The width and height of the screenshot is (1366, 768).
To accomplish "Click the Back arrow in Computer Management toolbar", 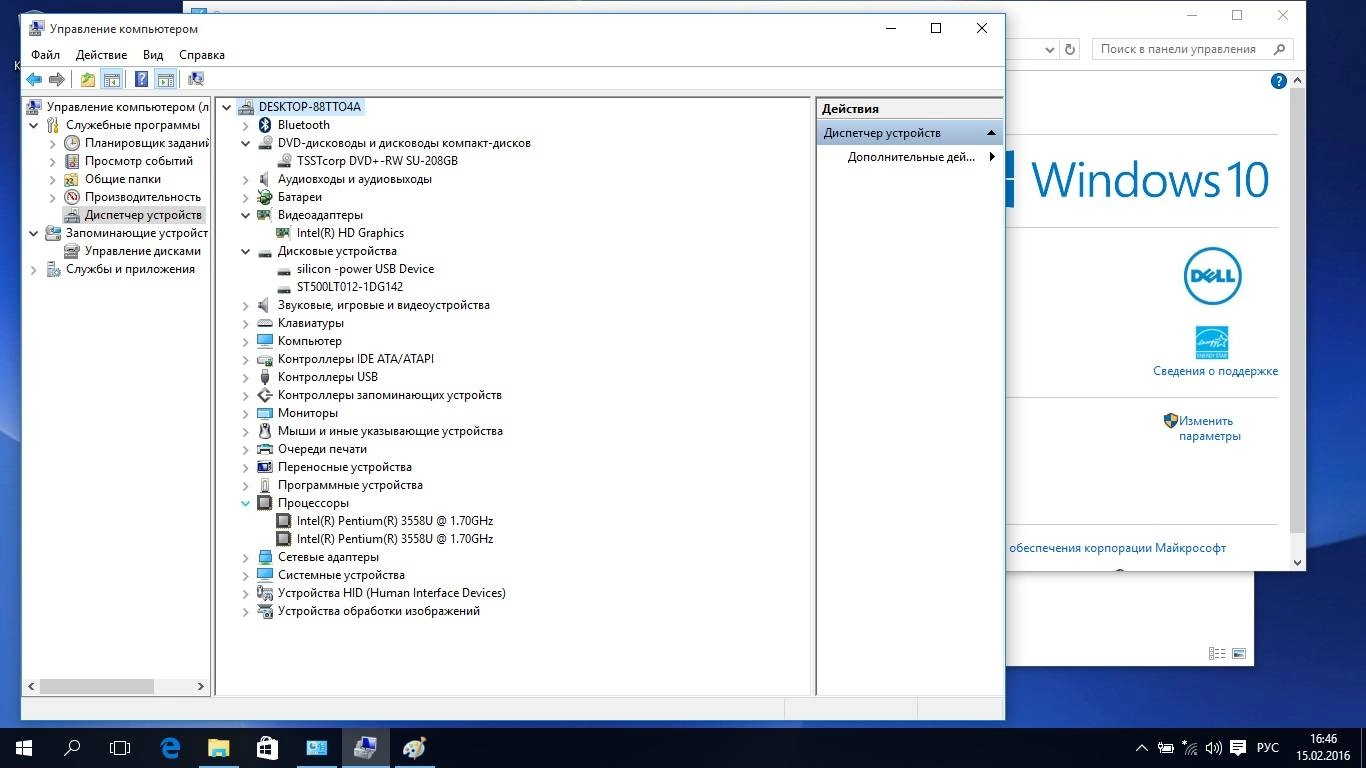I will click(34, 79).
